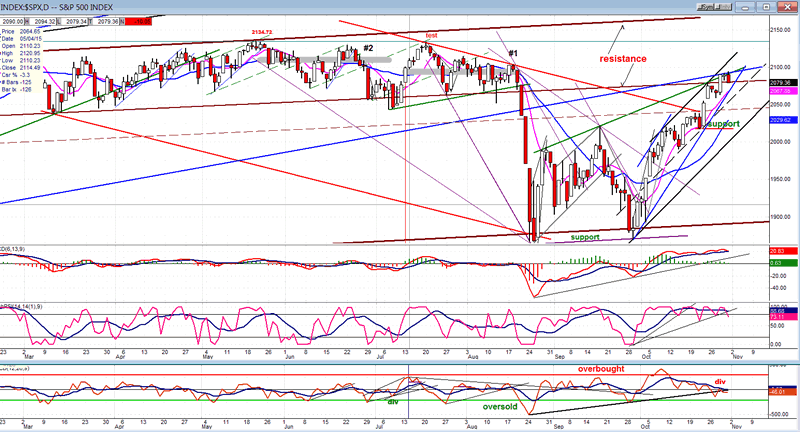
Task: Select the green 'oversold' label
Action: [500, 406]
